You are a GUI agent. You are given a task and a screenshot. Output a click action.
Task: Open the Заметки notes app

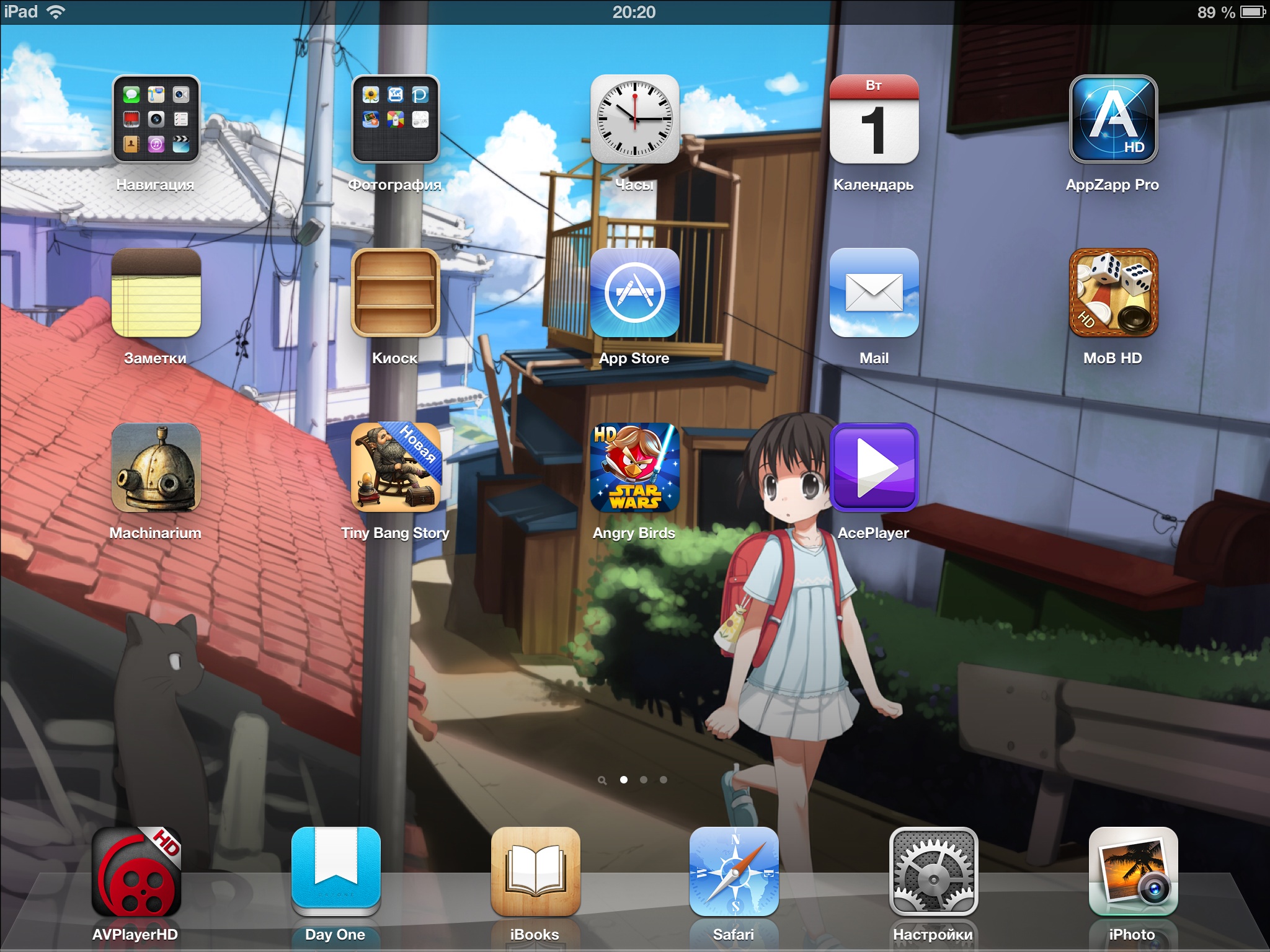click(156, 293)
